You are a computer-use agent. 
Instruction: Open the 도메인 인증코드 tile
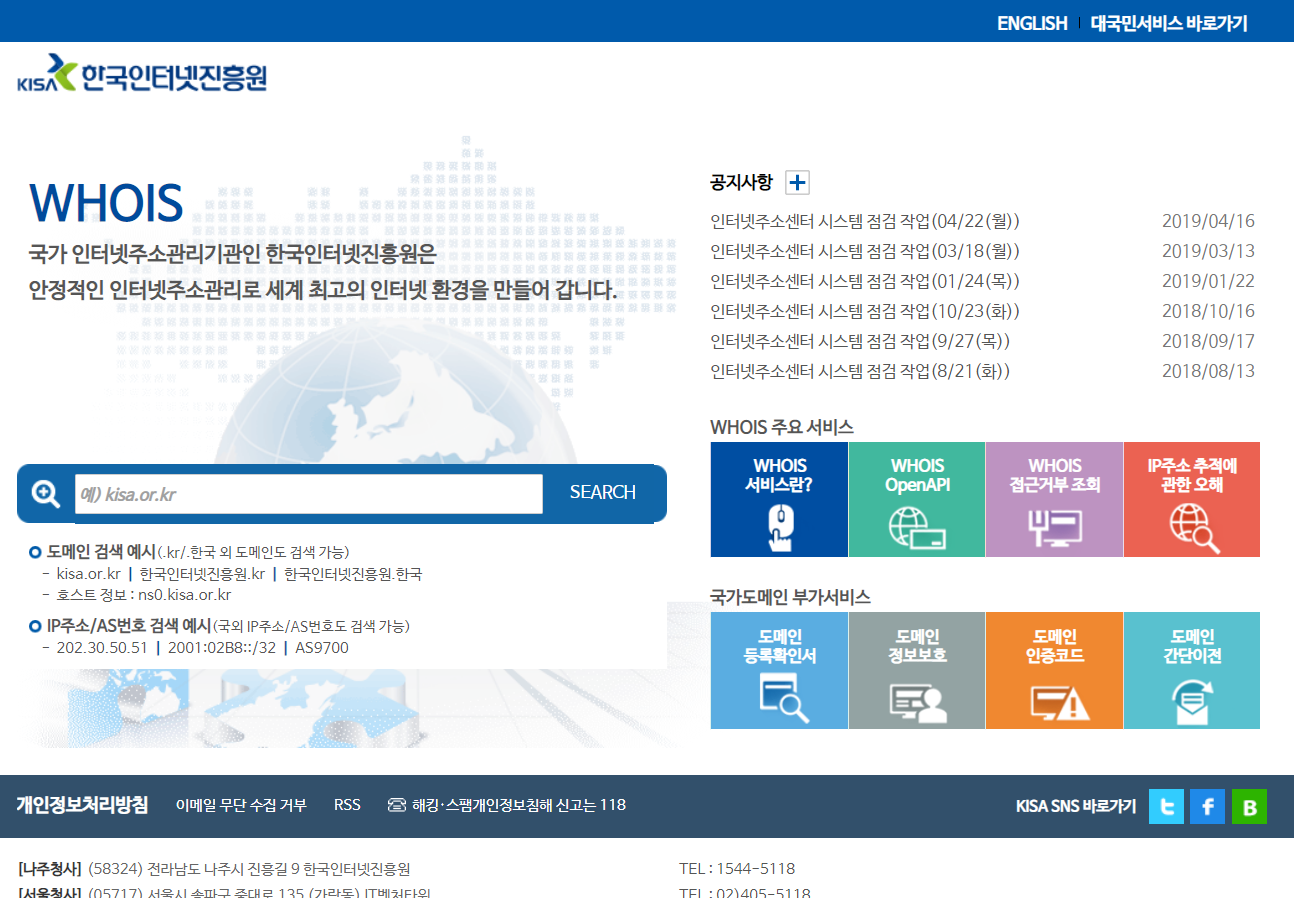pyautogui.click(x=1054, y=670)
